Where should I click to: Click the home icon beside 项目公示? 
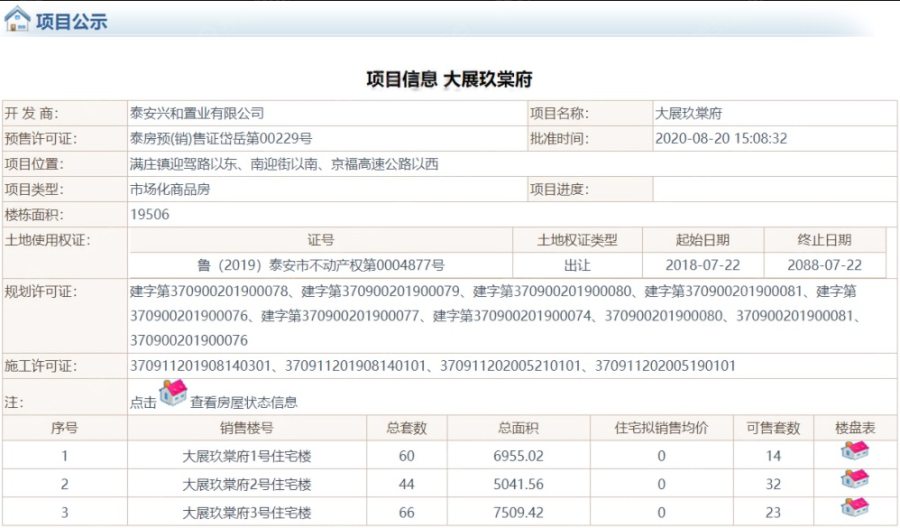pyautogui.click(x=17, y=18)
